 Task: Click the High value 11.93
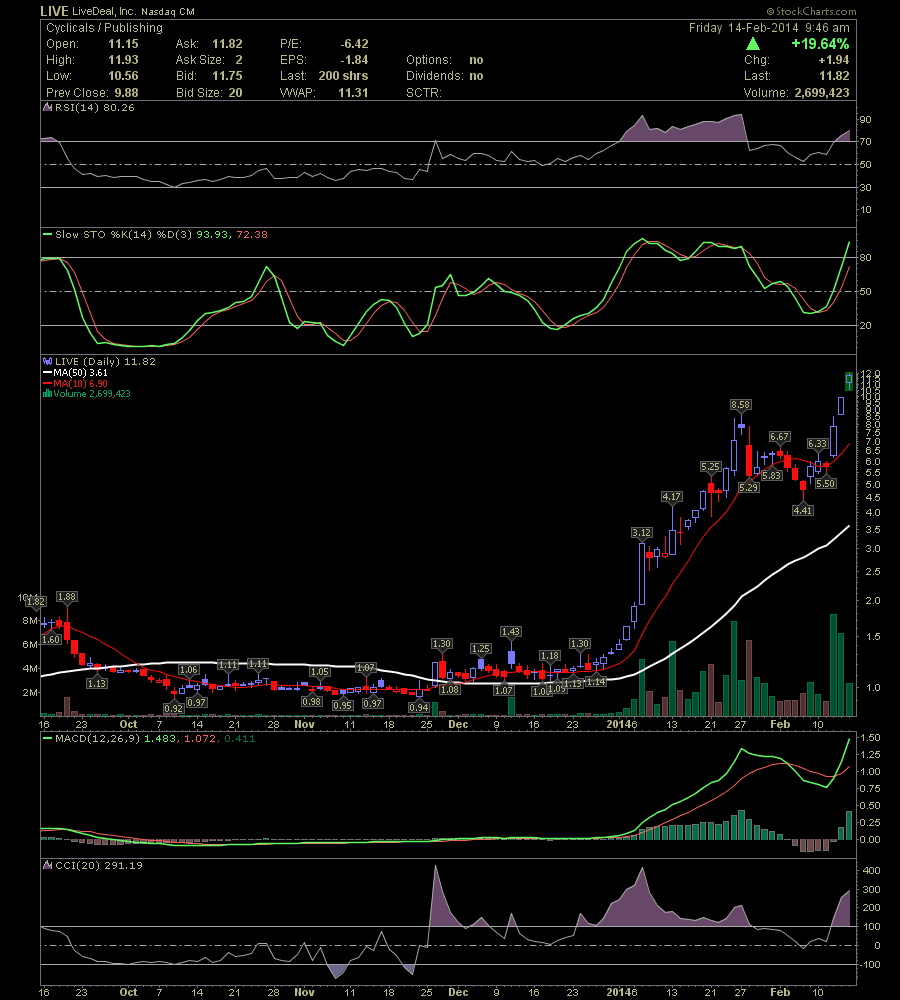pos(123,59)
